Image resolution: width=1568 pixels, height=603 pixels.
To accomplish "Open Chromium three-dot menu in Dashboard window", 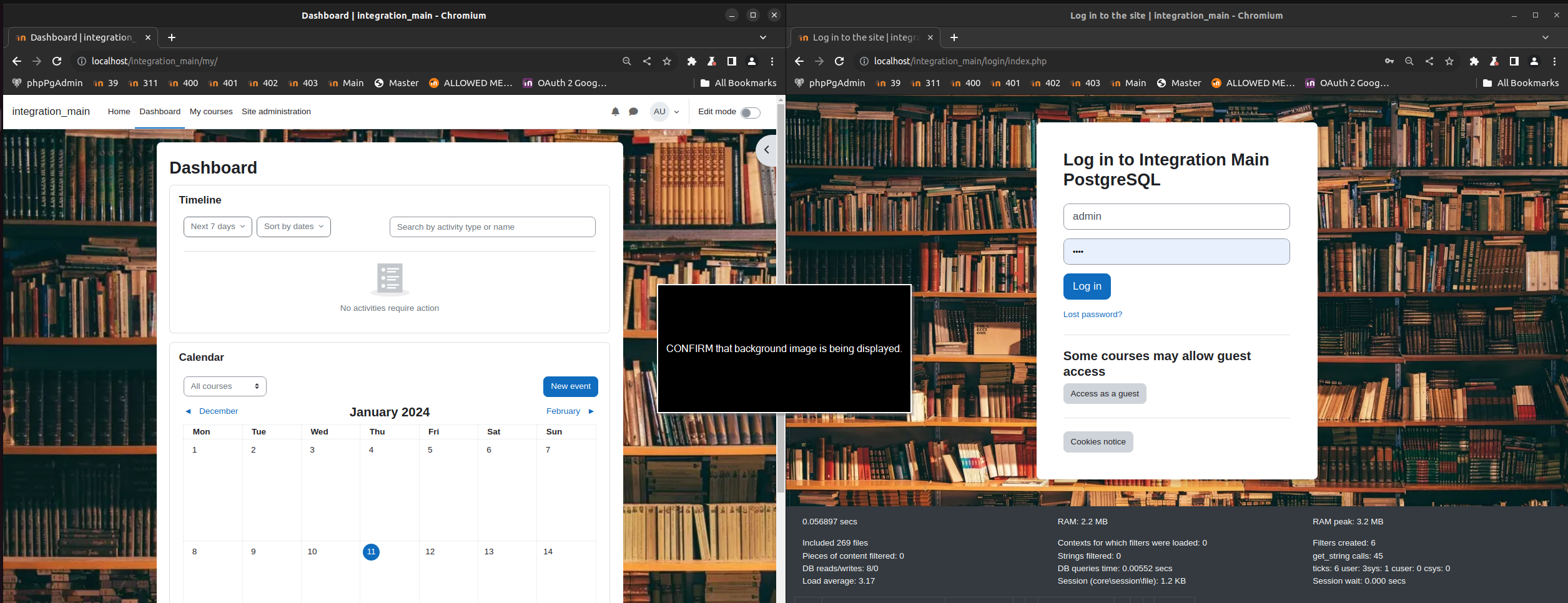I will [x=772, y=61].
